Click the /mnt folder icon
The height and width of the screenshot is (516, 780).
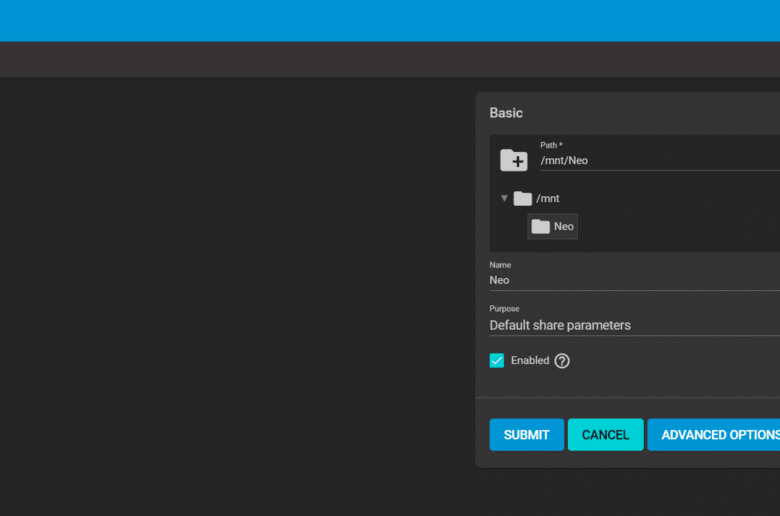click(522, 199)
